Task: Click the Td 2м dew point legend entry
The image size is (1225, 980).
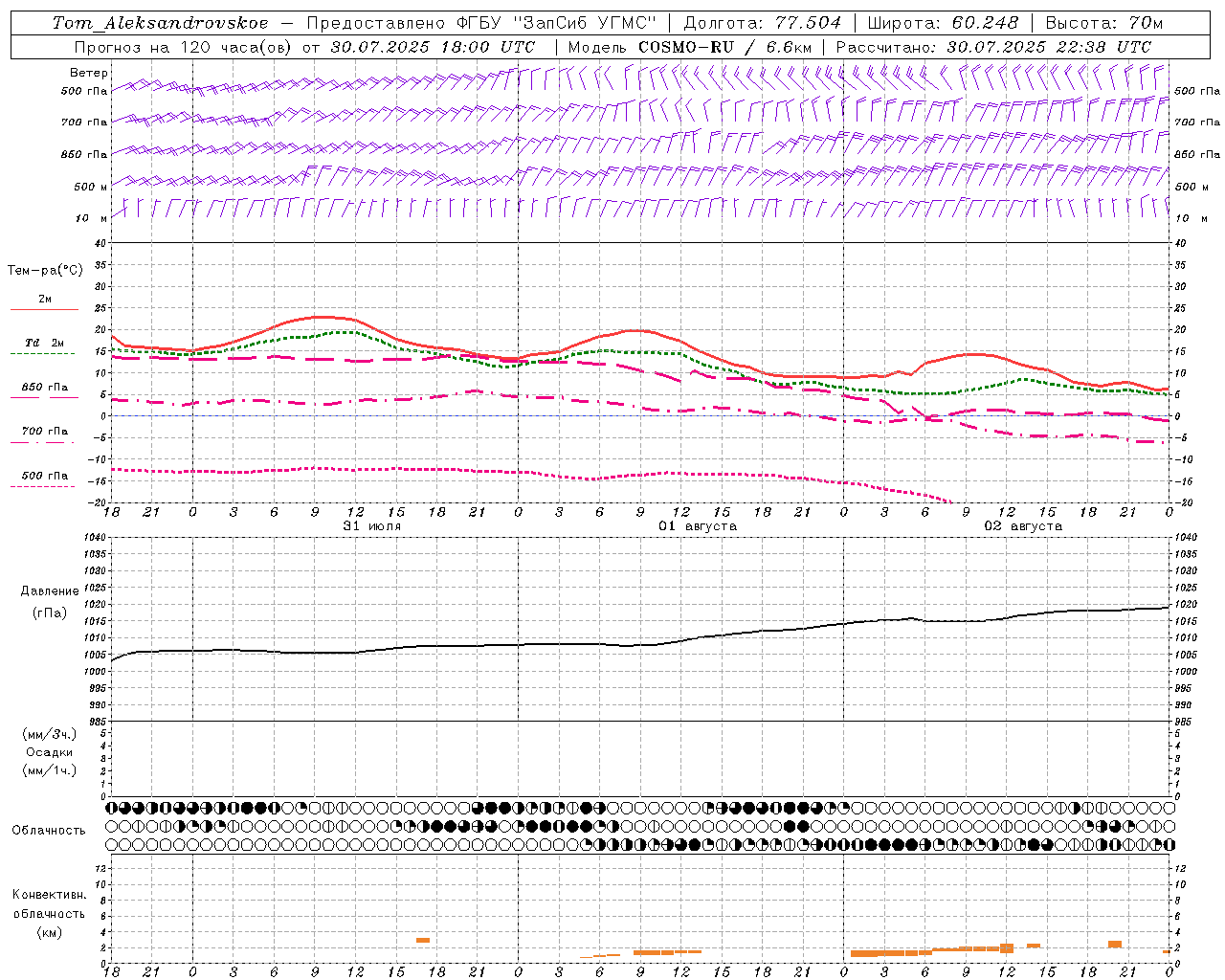Action: pyautogui.click(x=45, y=343)
